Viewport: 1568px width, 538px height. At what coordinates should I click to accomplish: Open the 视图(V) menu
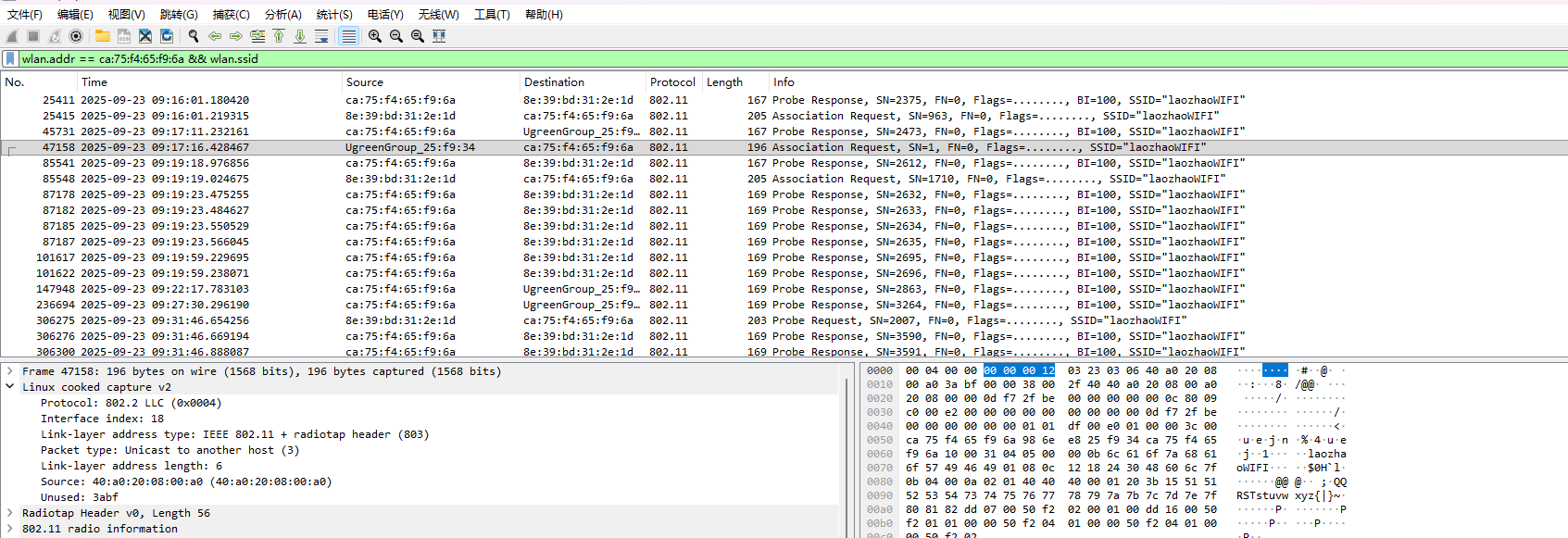(126, 15)
